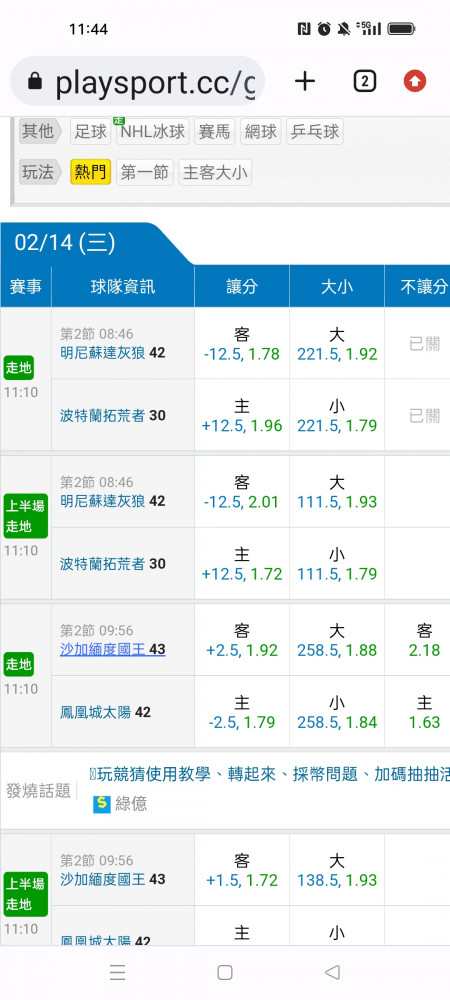The image size is (450, 1000).
Task: Choose the 網球 category
Action: pos(261,131)
